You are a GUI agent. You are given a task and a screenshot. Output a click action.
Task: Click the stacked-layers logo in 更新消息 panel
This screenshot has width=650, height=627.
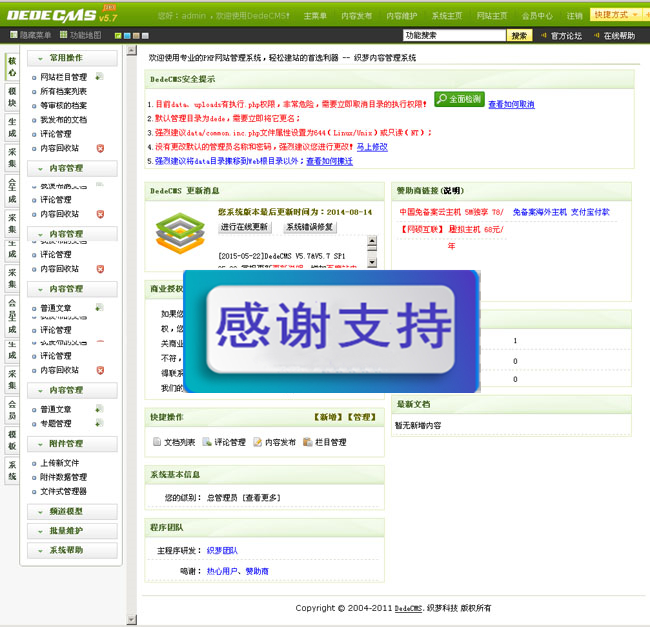click(x=180, y=233)
